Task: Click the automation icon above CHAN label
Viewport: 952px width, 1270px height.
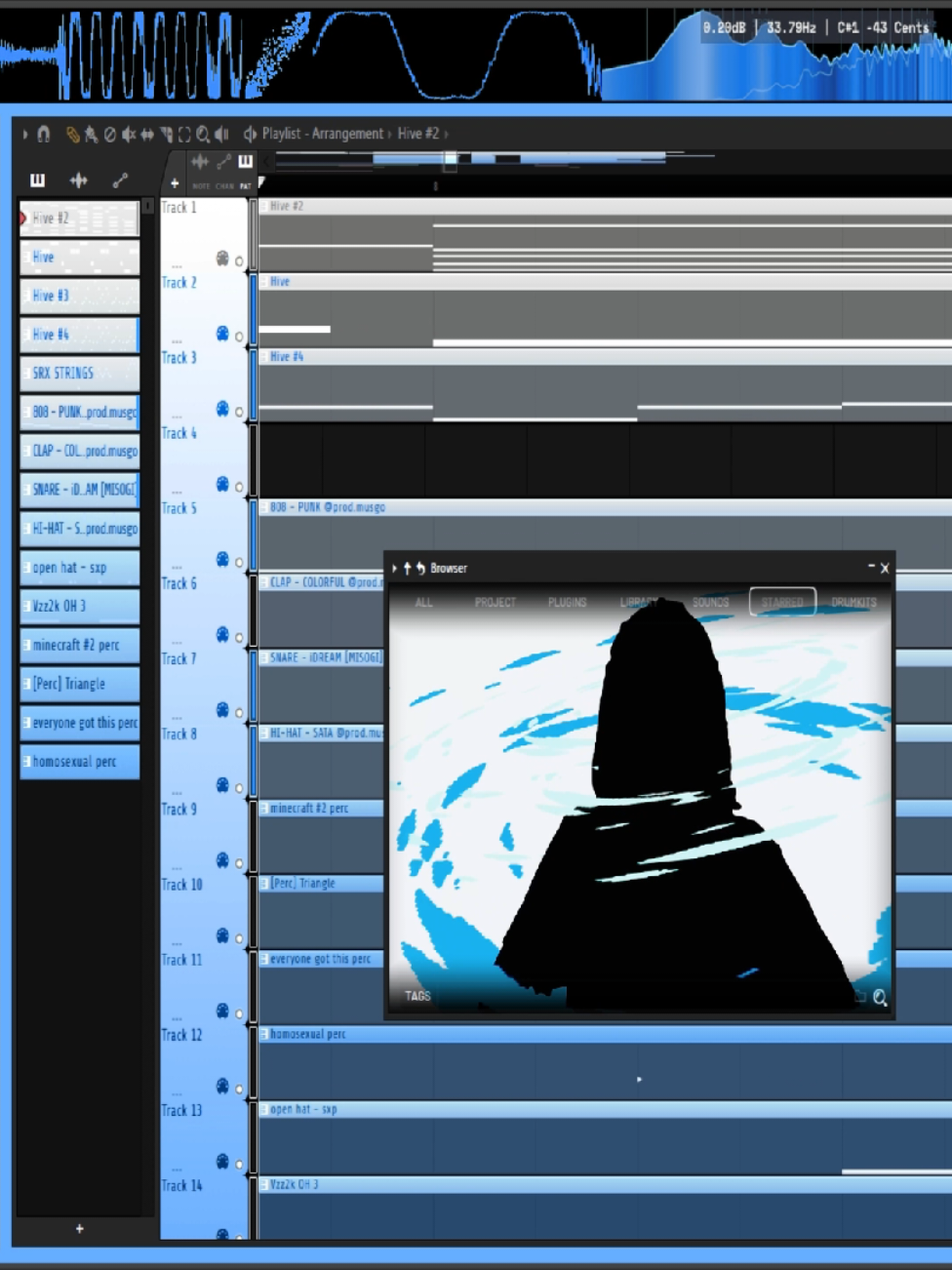Action: [223, 162]
